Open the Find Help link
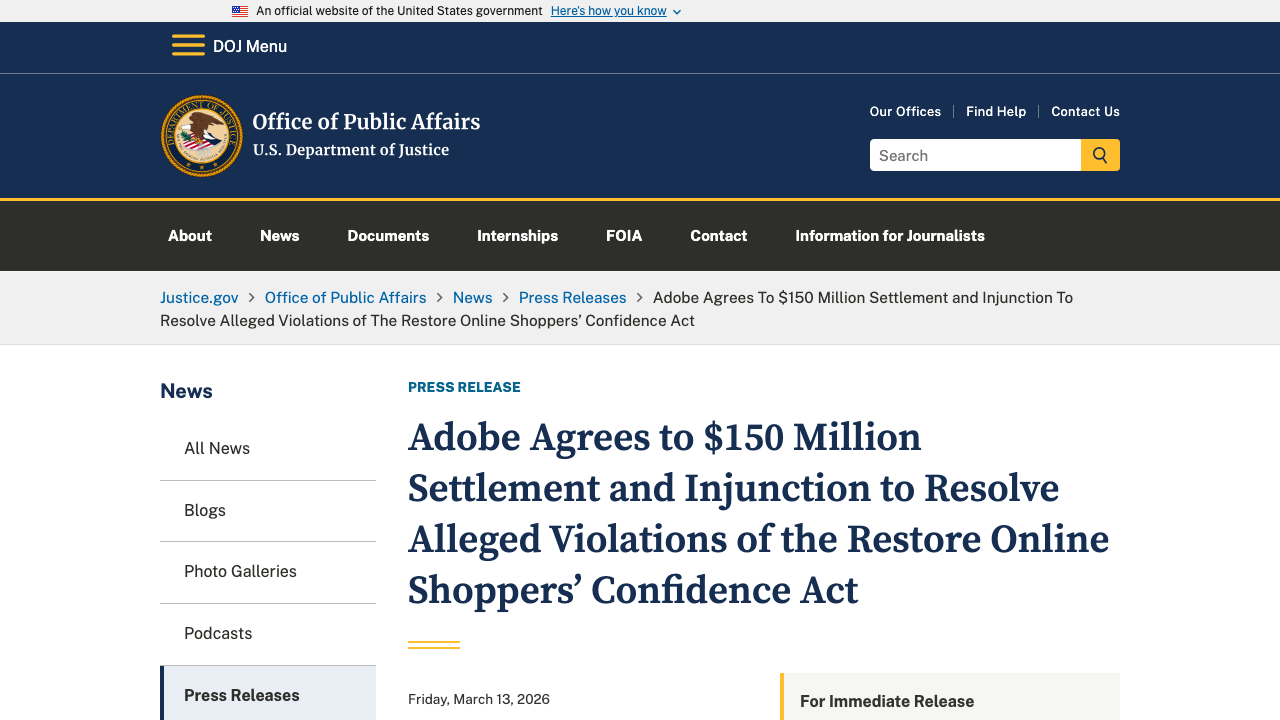This screenshot has width=1280, height=720. (996, 111)
